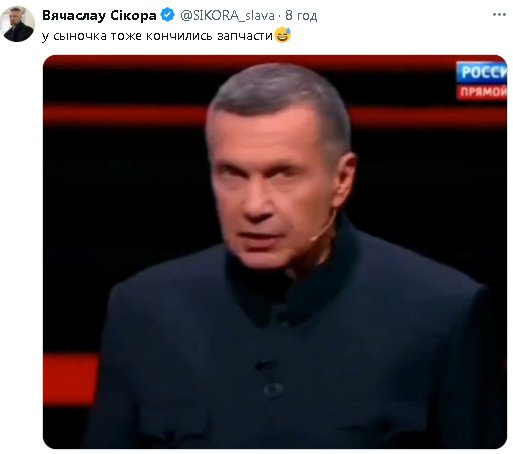This screenshot has height=454, width=513.
Task: Open the three-dot more options menu
Action: click(x=499, y=15)
